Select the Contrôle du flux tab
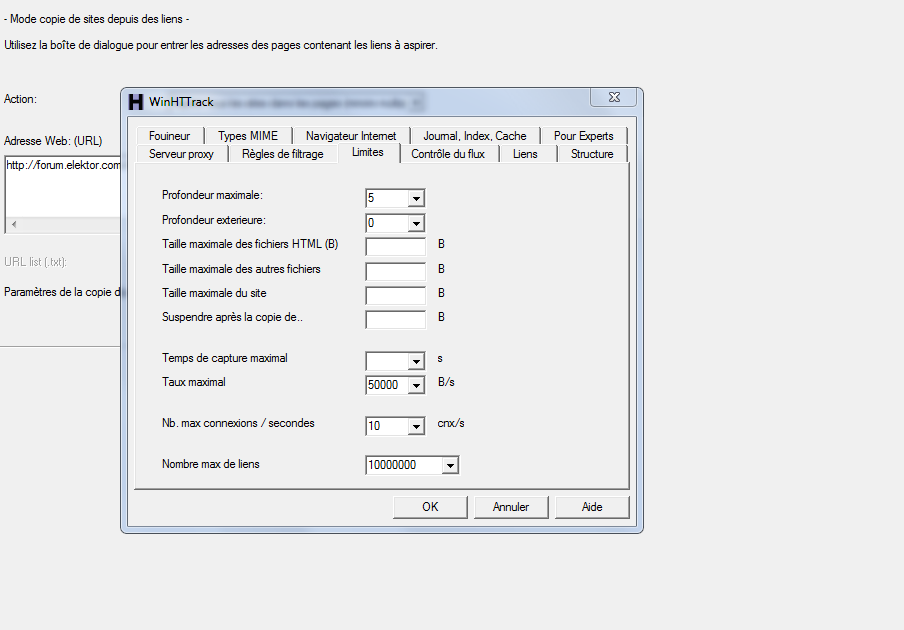The image size is (904, 630). pyautogui.click(x=448, y=154)
